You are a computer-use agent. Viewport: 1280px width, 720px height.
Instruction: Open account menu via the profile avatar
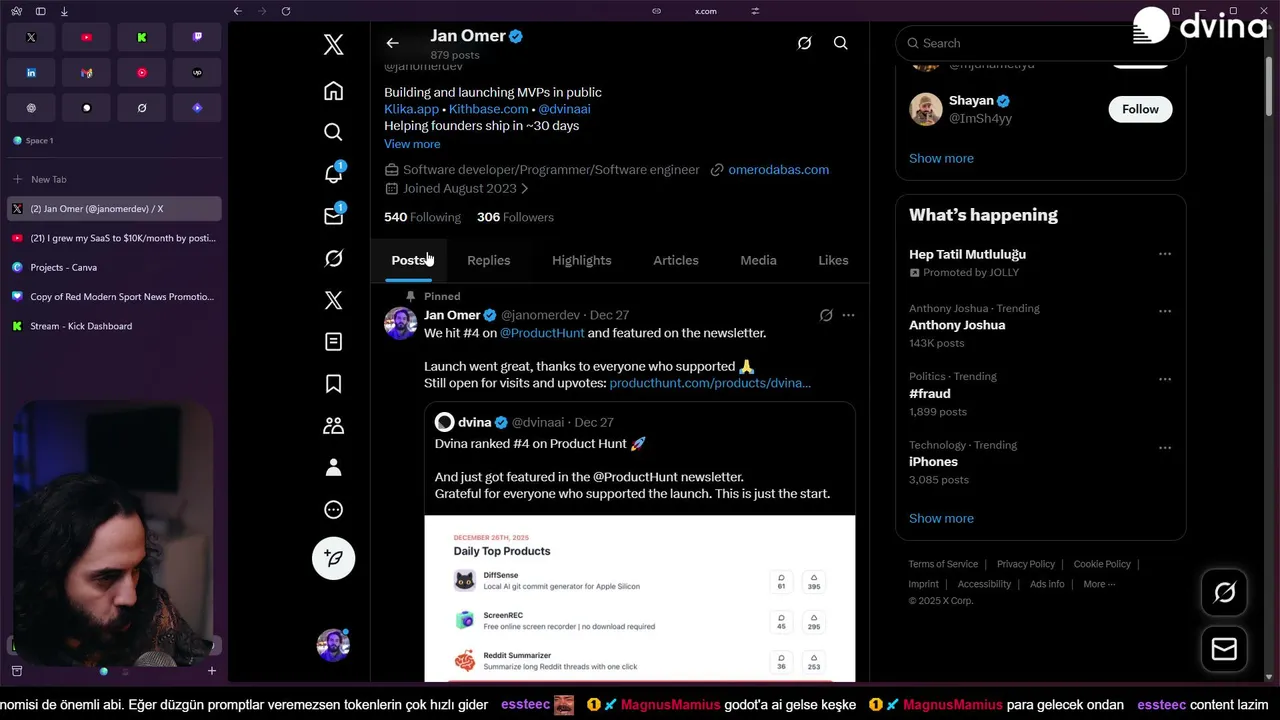pos(334,645)
